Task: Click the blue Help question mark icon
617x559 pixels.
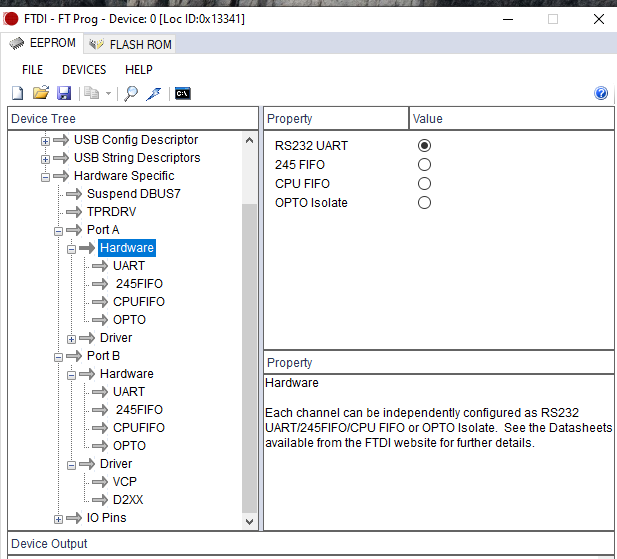Action: coord(601,93)
